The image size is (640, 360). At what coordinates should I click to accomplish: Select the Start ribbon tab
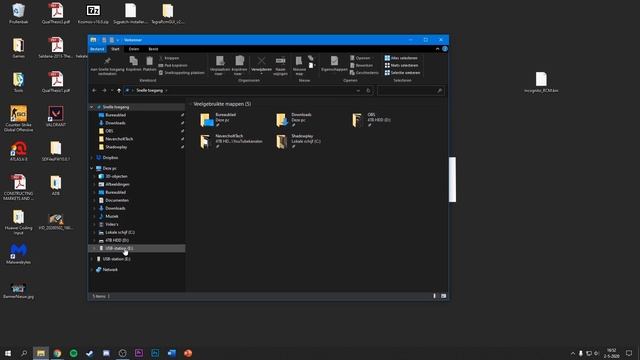(x=116, y=49)
